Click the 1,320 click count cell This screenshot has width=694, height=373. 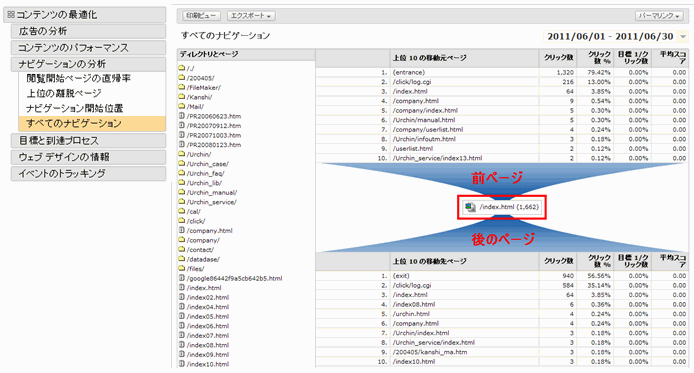click(x=565, y=72)
